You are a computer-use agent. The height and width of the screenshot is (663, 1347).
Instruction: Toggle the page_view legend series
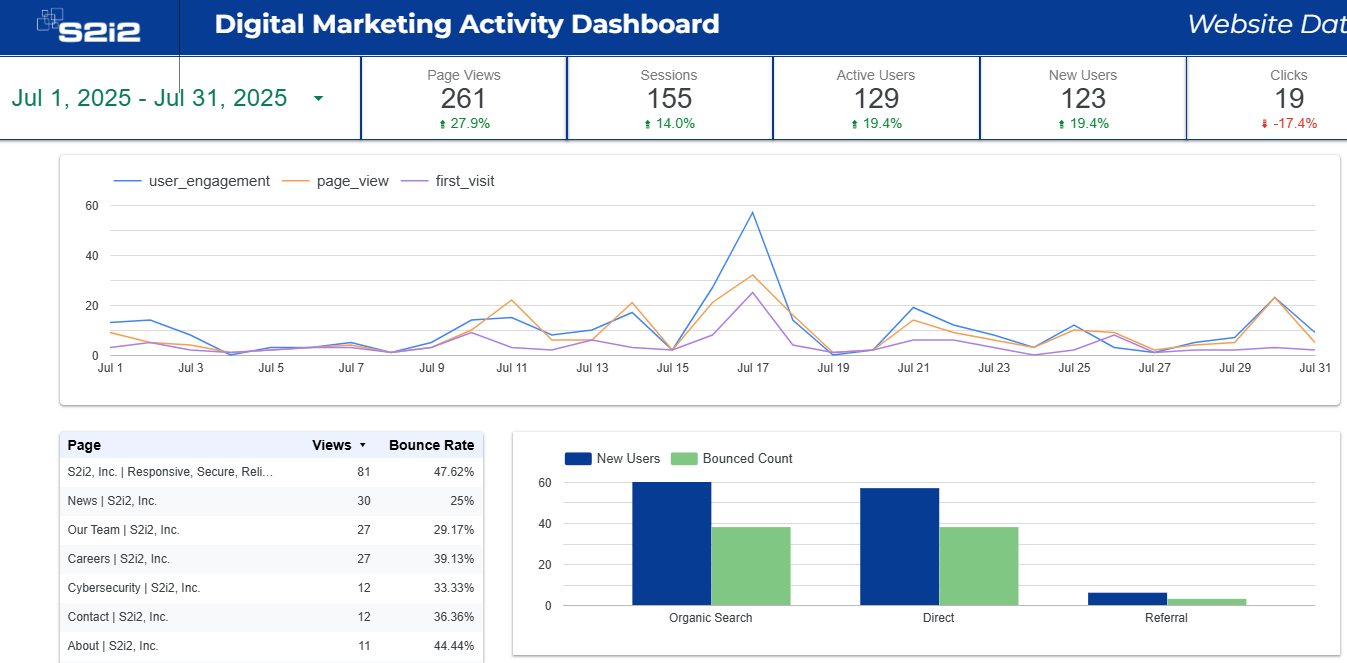coord(335,181)
